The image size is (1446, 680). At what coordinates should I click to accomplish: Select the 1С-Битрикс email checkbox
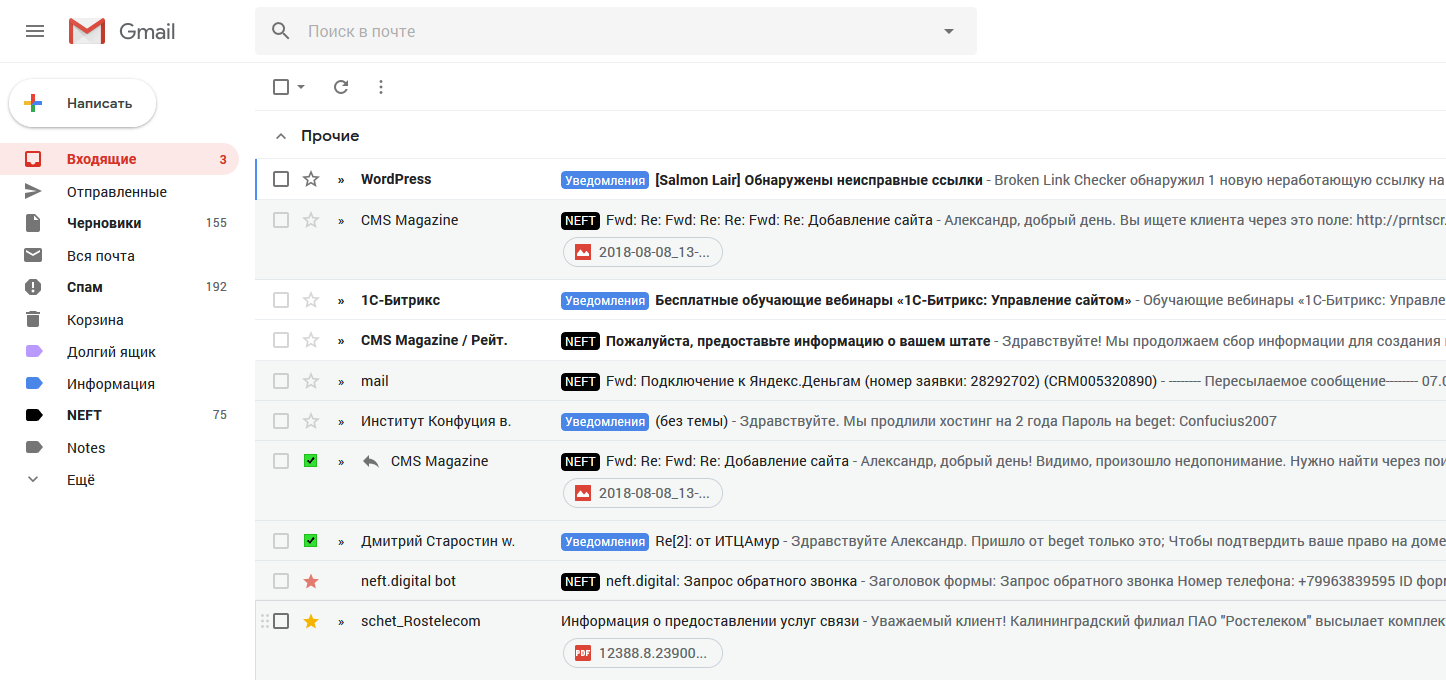point(281,300)
